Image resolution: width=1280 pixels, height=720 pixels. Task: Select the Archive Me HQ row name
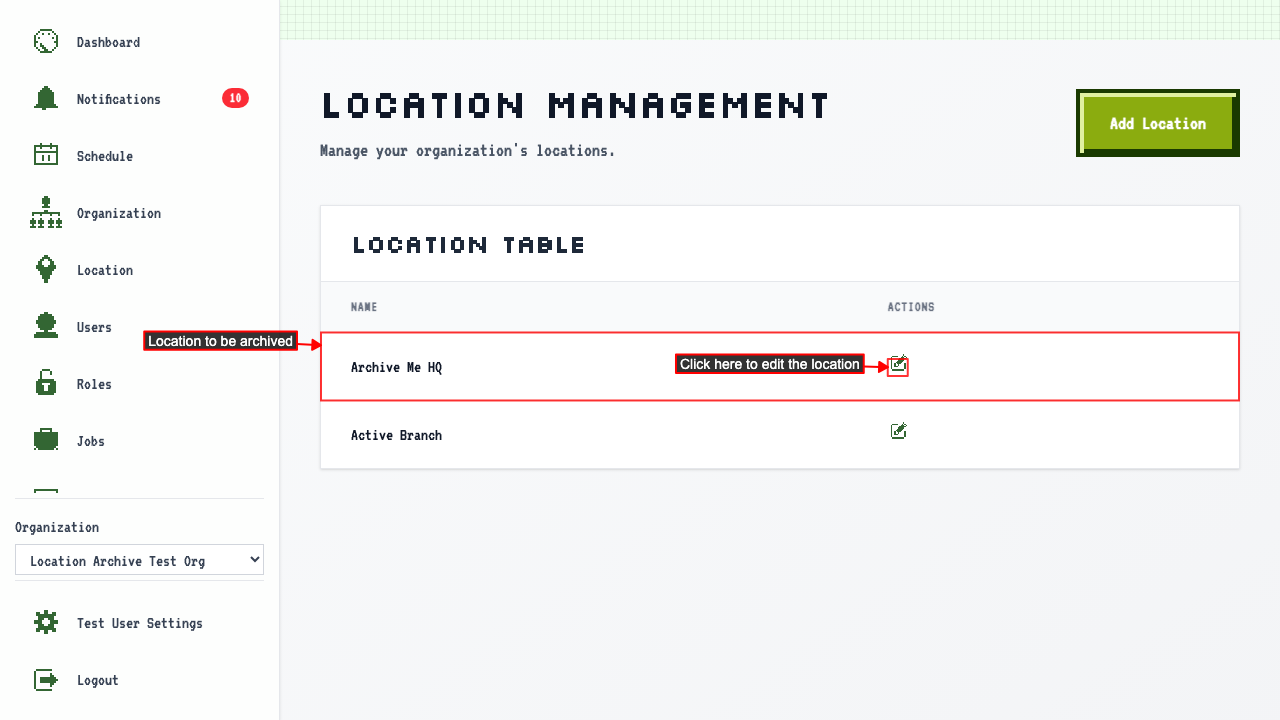(396, 367)
